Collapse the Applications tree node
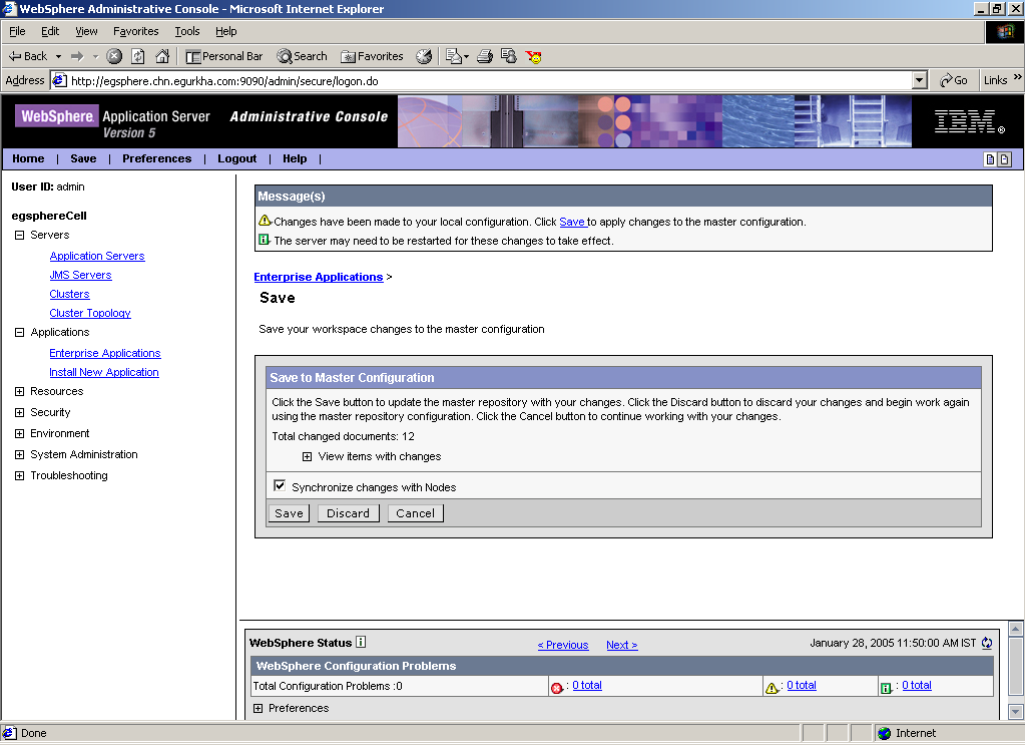Image resolution: width=1028 pixels, height=748 pixels. click(20, 332)
